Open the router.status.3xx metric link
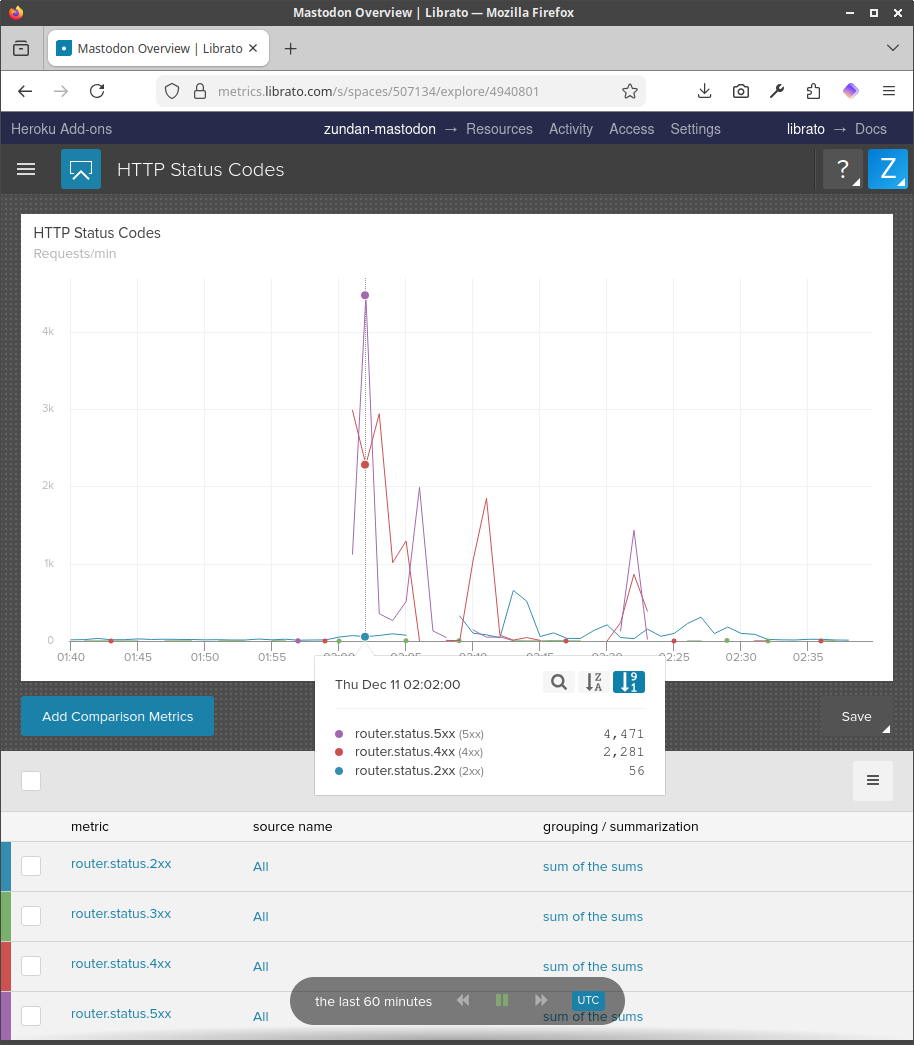The width and height of the screenshot is (914, 1045). [x=121, y=914]
